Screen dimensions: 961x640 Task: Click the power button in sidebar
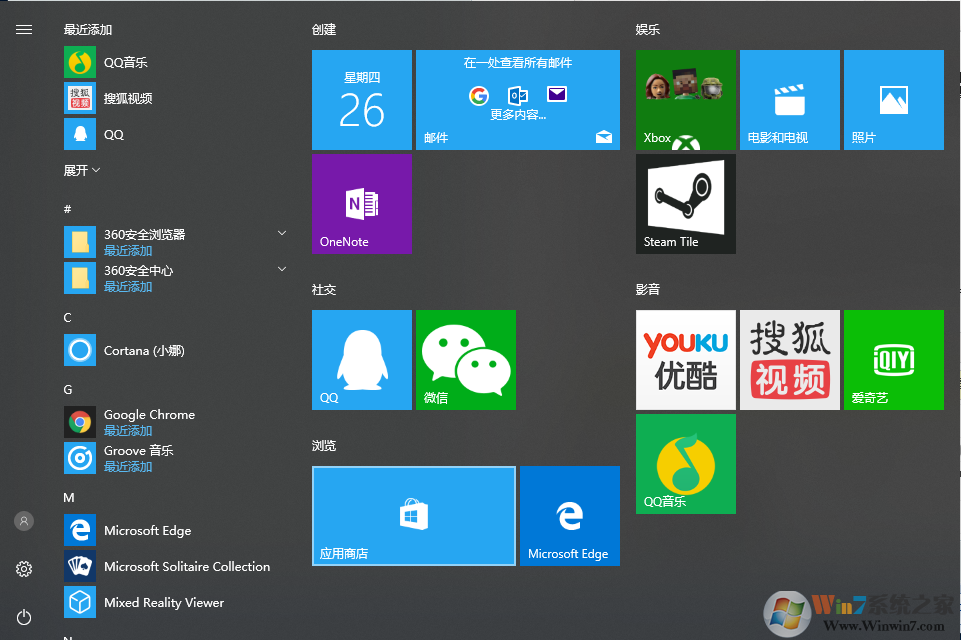[23, 617]
